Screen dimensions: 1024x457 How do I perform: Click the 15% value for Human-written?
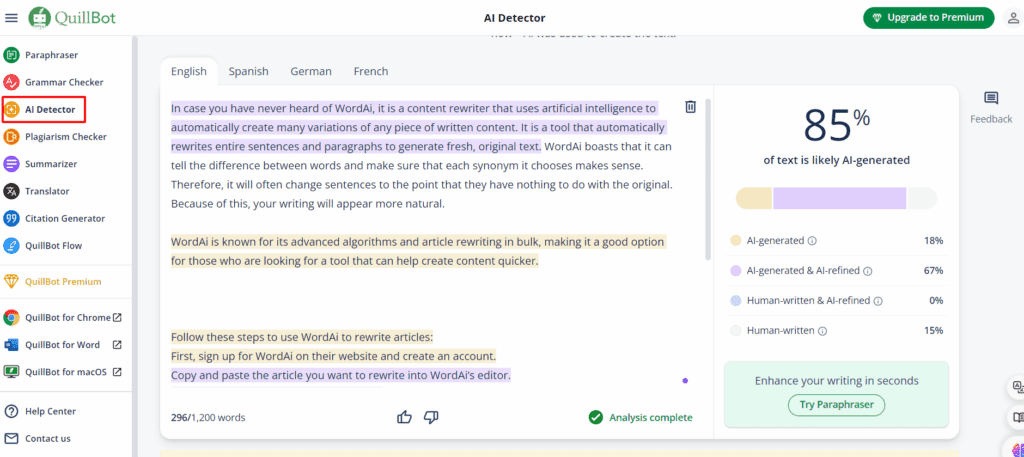(933, 331)
